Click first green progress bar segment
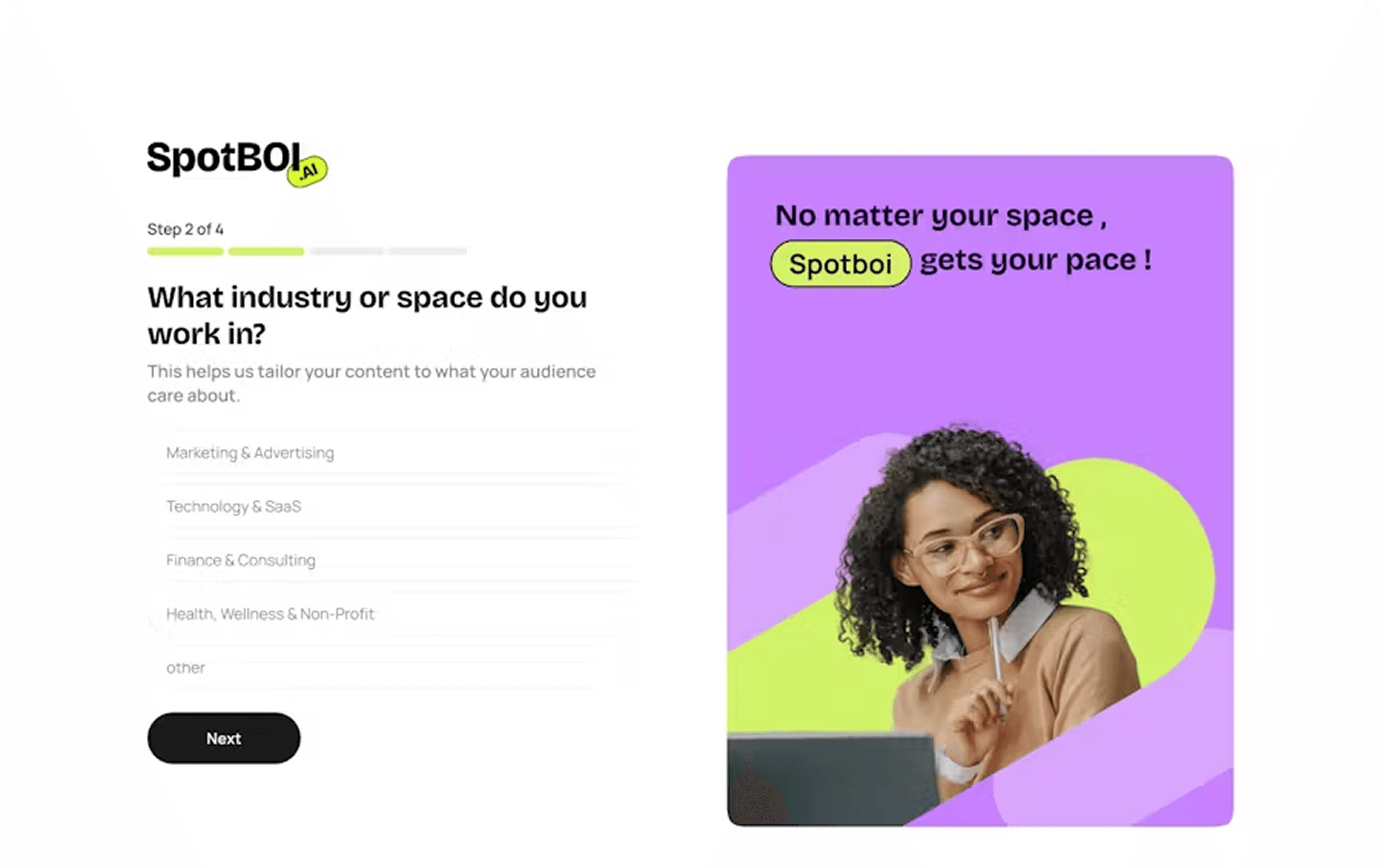The image size is (1382, 868). 185,251
